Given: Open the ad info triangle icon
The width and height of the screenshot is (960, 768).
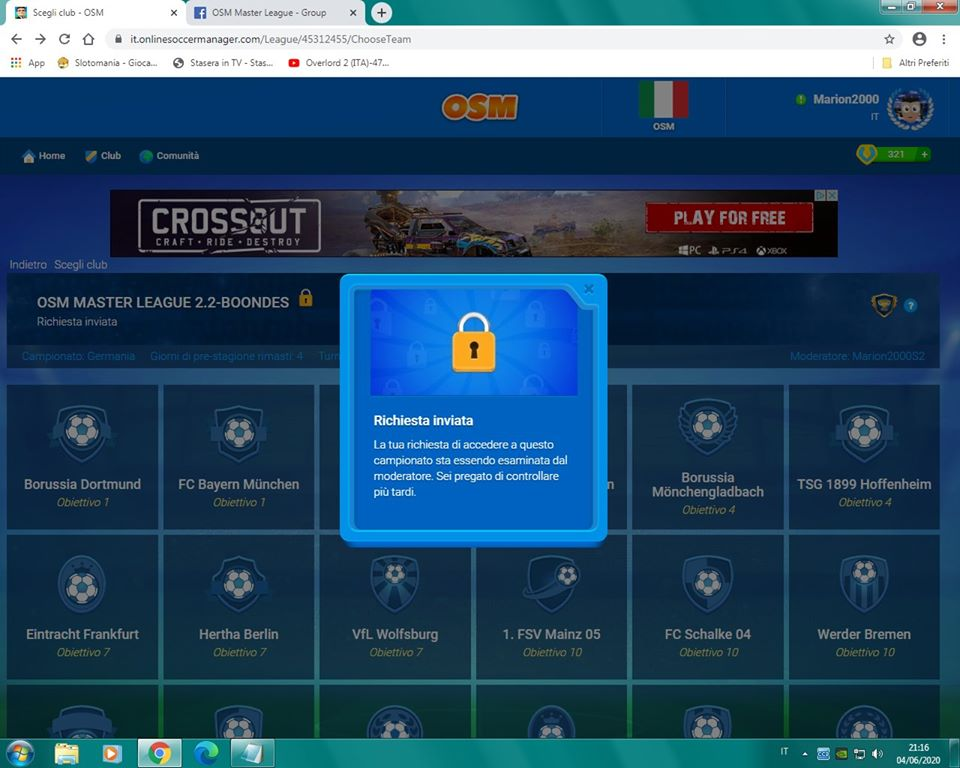Looking at the screenshot, I should point(821,195).
